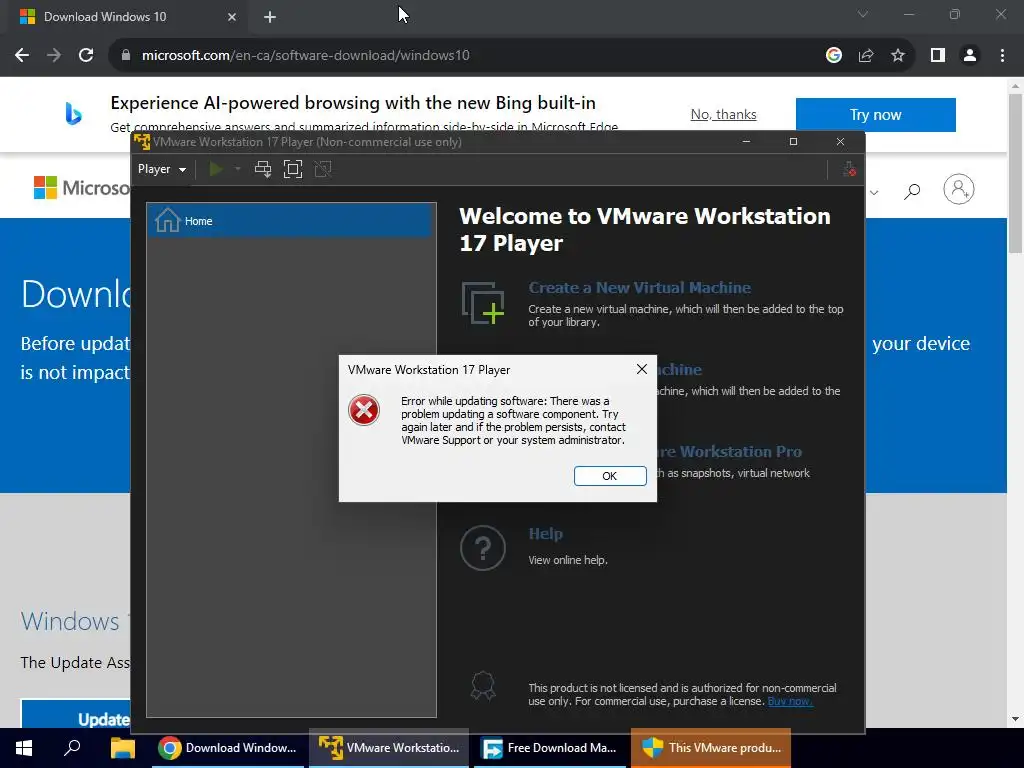Click the Google icon in address bar
The image size is (1024, 768).
(834, 56)
